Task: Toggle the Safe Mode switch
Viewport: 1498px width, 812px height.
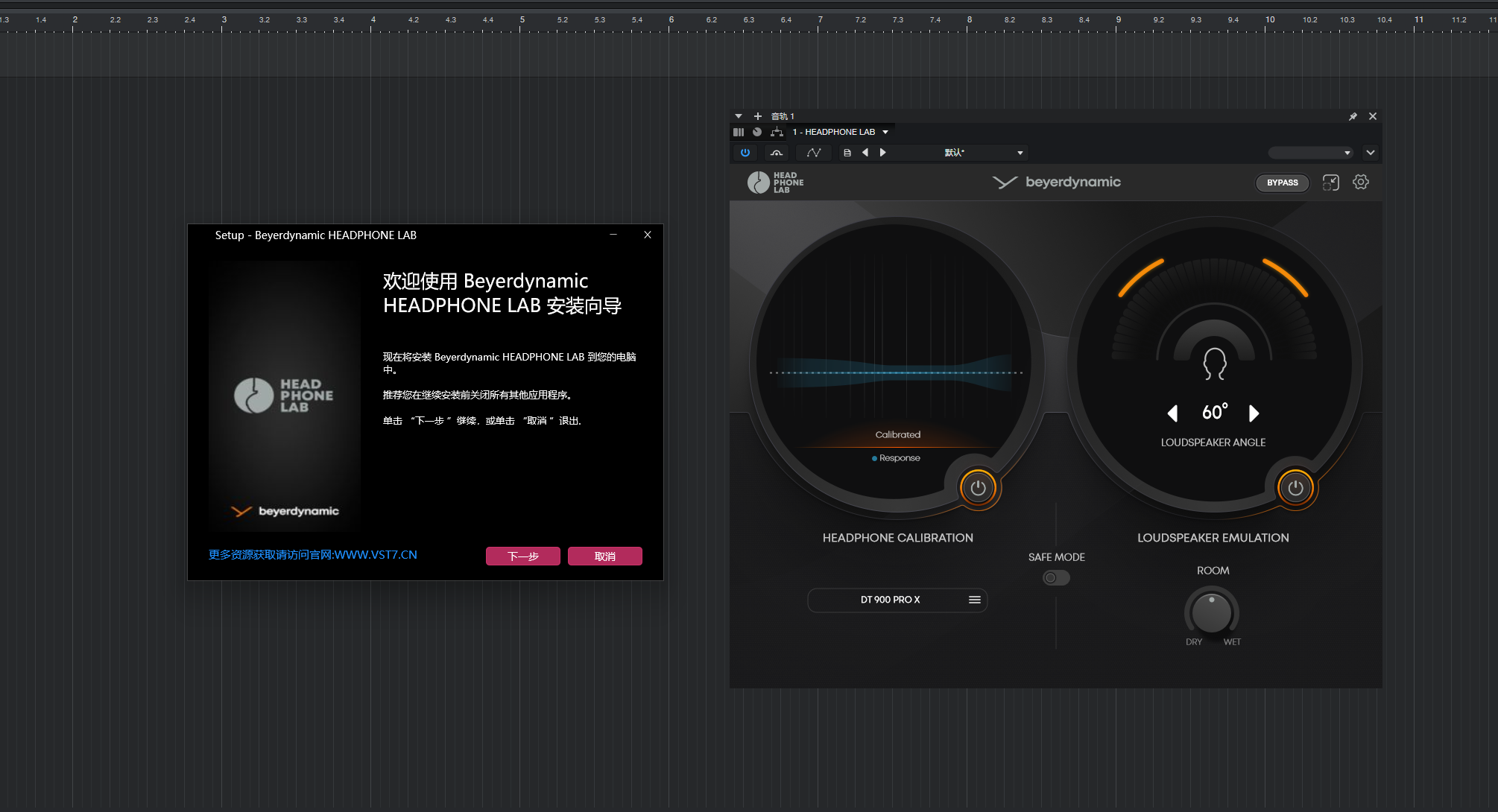Action: pyautogui.click(x=1055, y=577)
